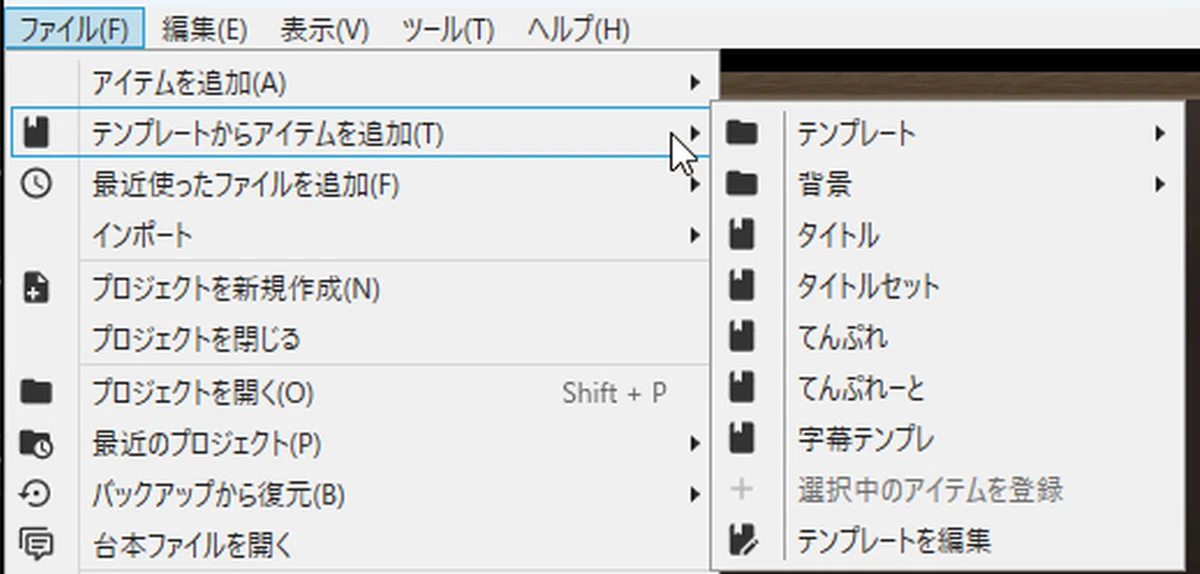Click the edit-template icon beside テンプレートを編集
Screen dimensions: 1200x574
tap(743, 541)
